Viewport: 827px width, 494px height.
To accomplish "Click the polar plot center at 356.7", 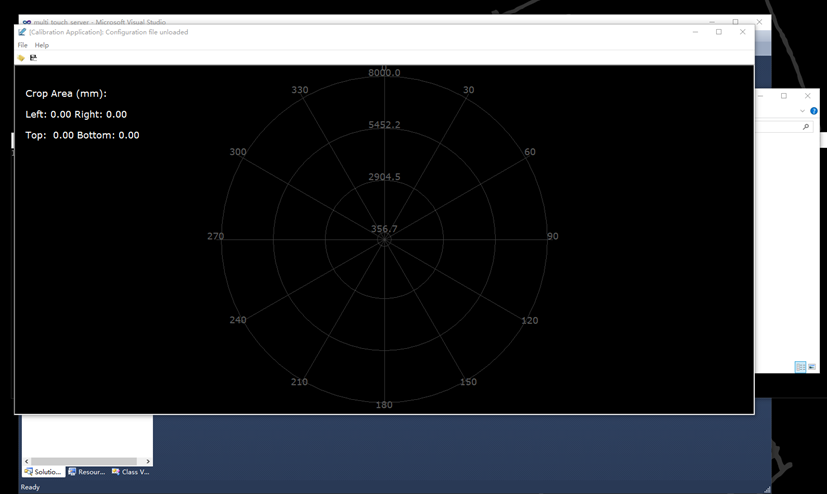I will (384, 238).
